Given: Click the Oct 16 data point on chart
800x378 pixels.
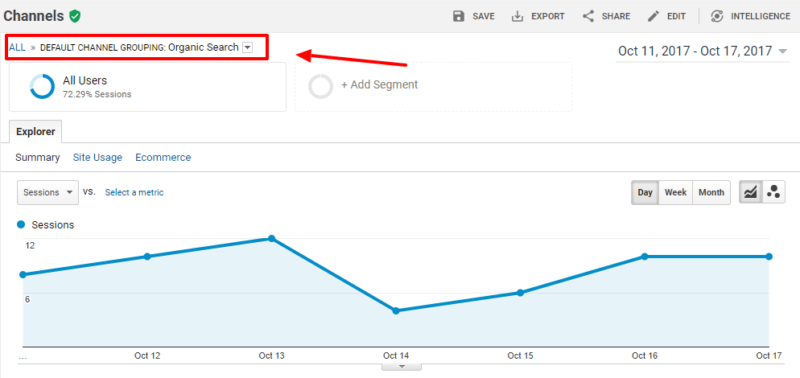Looking at the screenshot, I should 644,256.
